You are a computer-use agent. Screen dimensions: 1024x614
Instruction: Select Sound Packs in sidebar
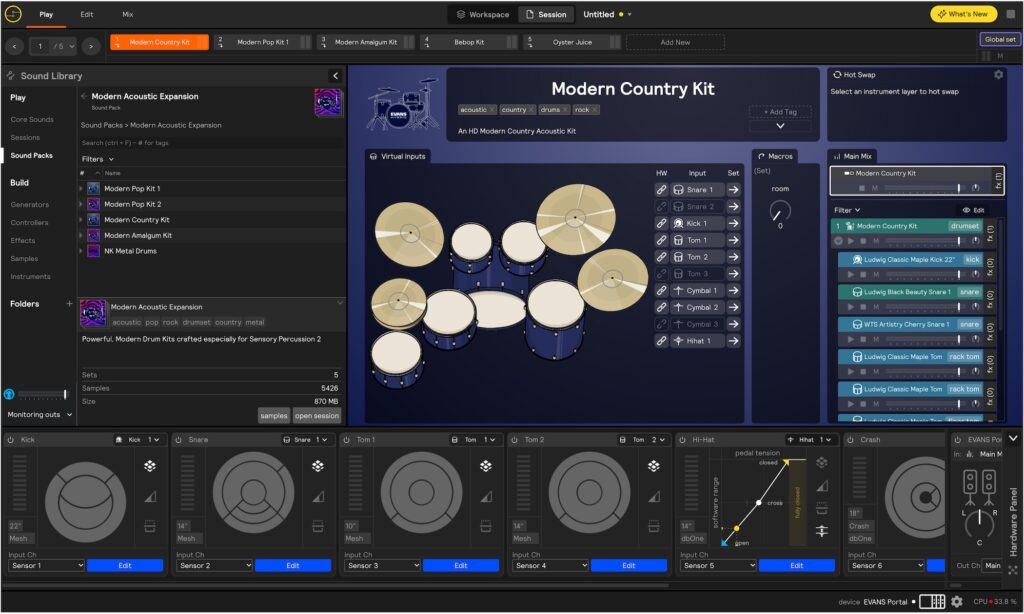pos(31,155)
